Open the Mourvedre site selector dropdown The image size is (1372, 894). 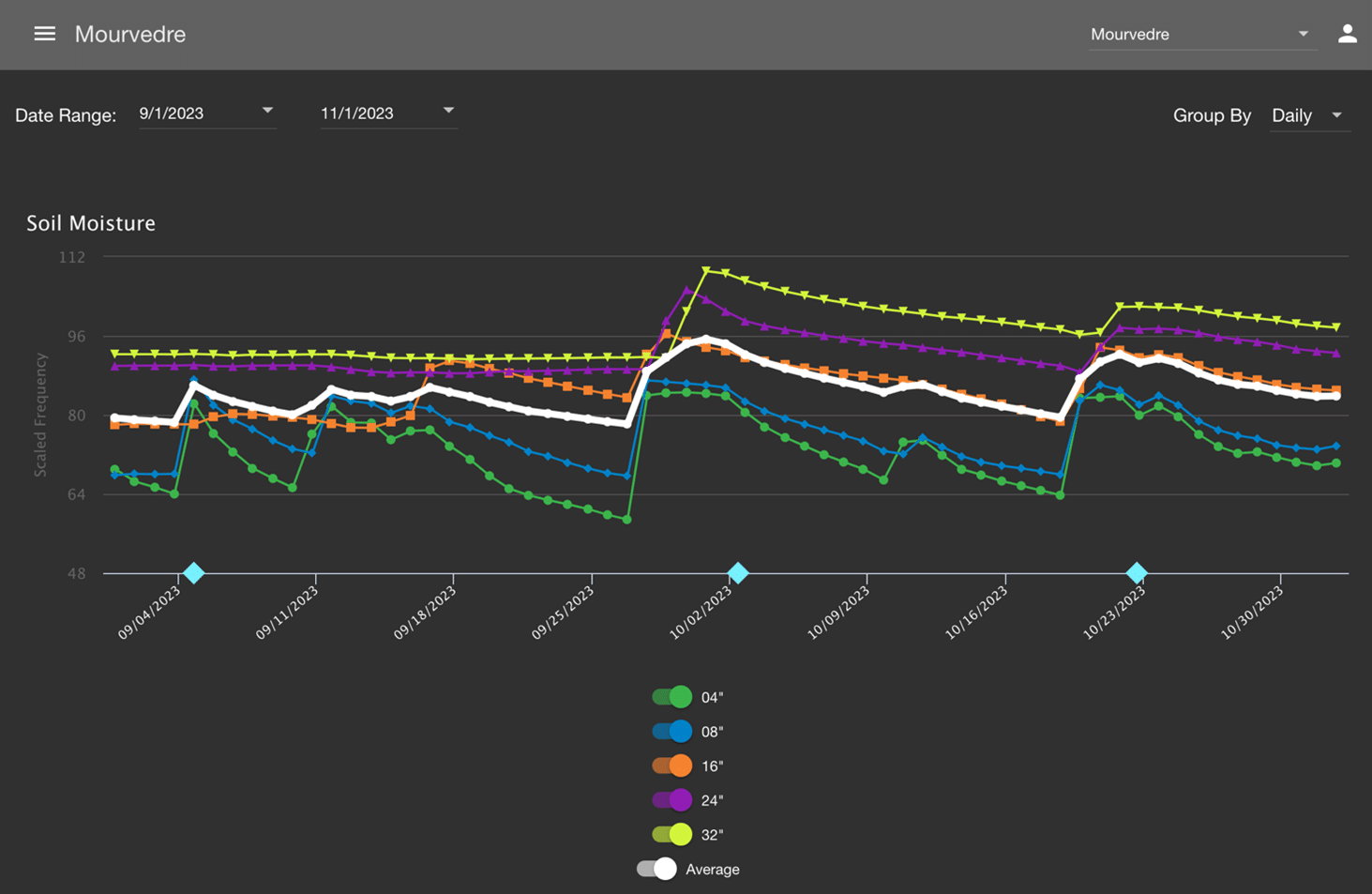click(x=1199, y=35)
